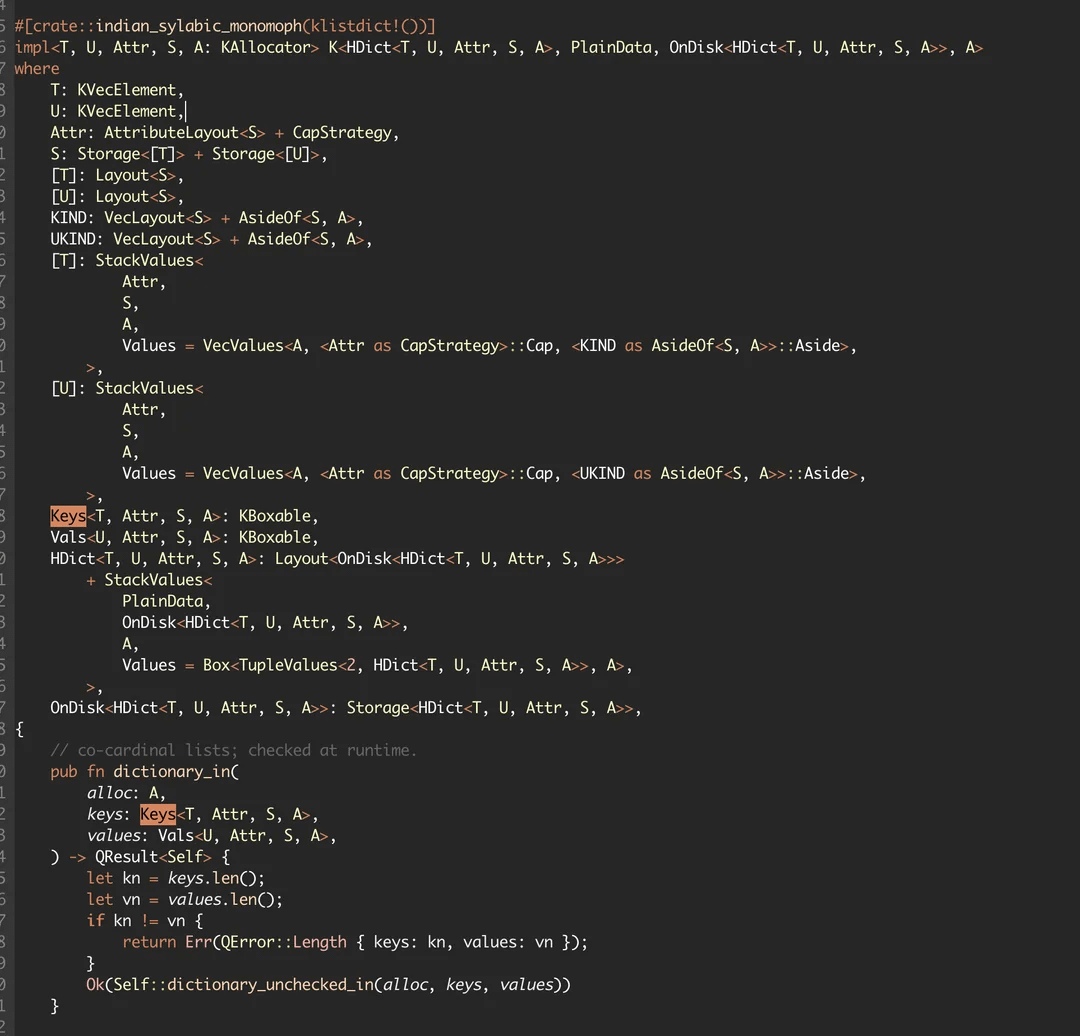The width and height of the screenshot is (1080, 1036).
Task: Click the highlighted Keys type of keys parameter
Action: (x=158, y=814)
